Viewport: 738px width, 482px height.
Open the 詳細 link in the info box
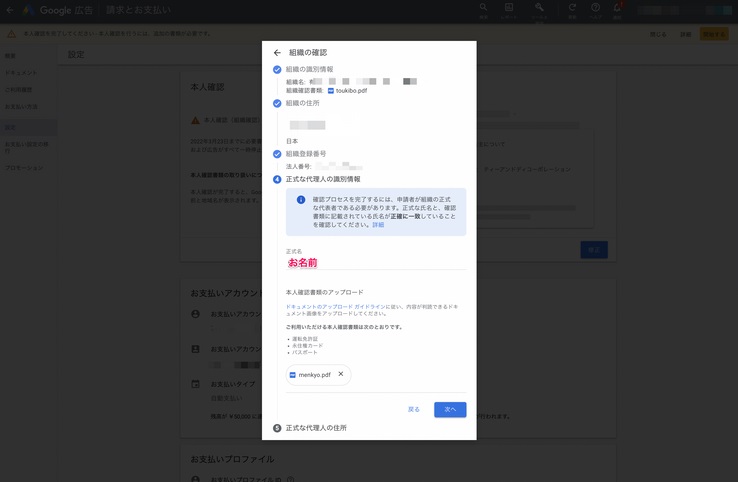[378, 225]
